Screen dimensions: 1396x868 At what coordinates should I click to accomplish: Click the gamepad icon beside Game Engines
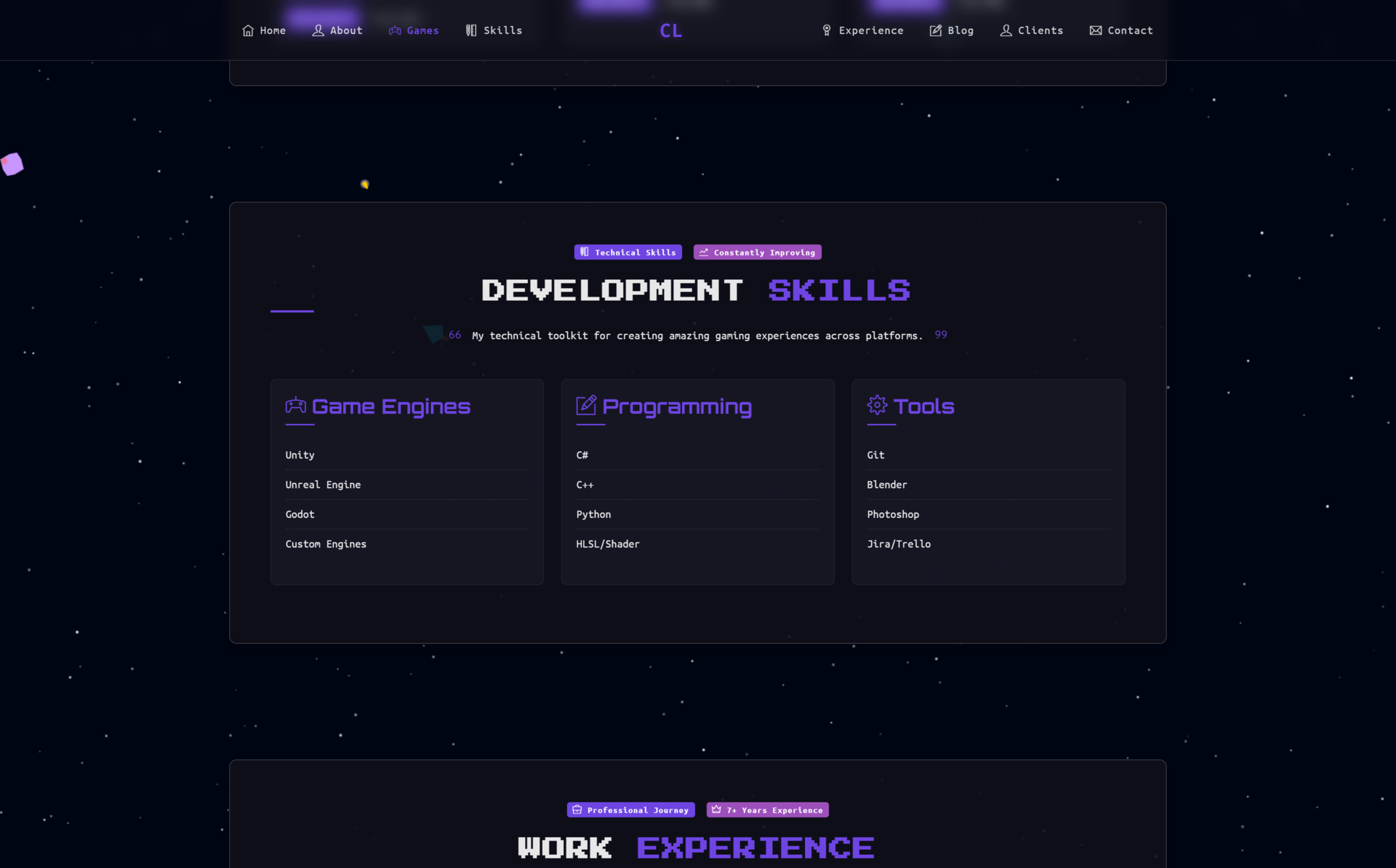[296, 405]
